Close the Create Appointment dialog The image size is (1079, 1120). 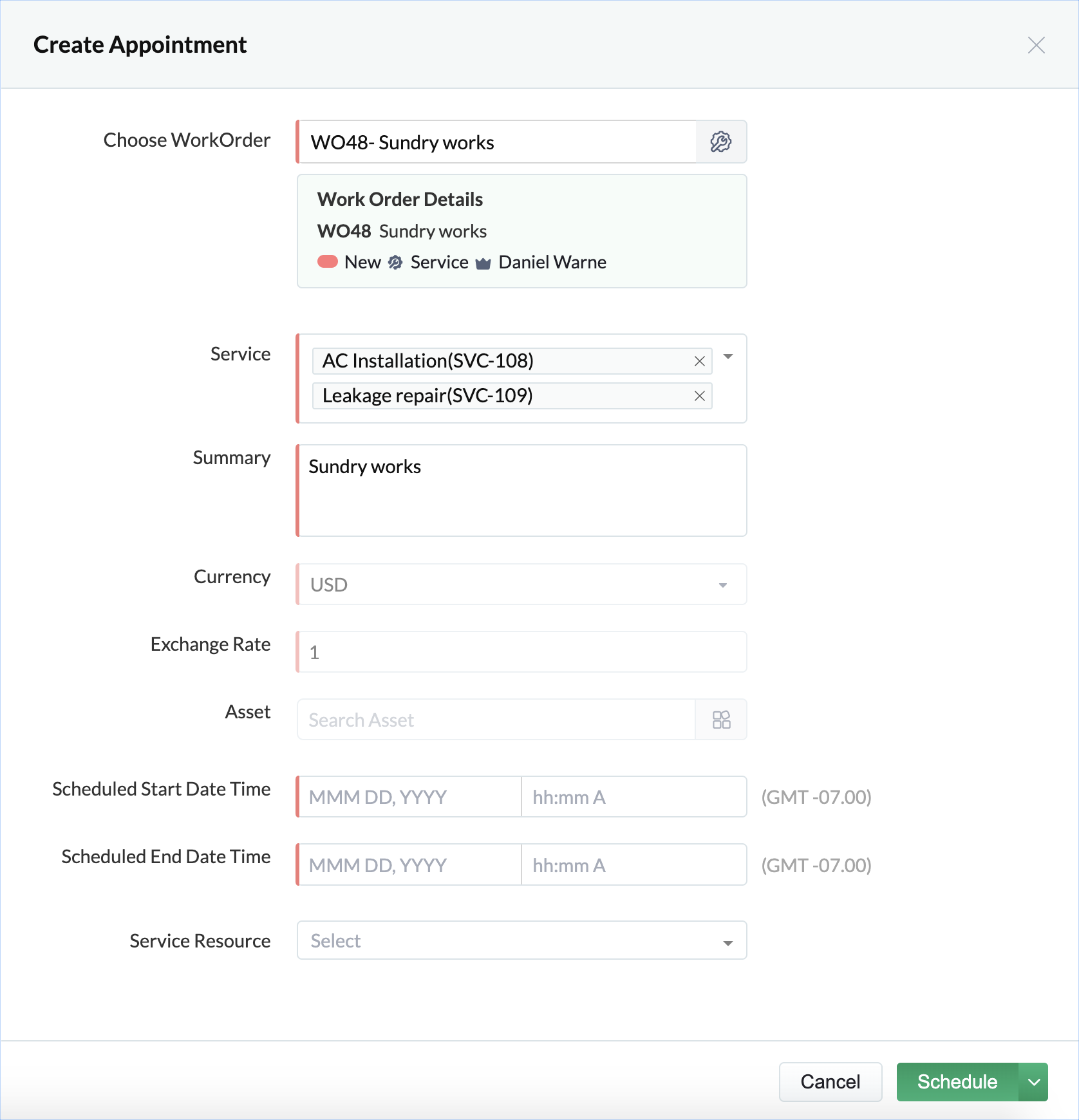[x=1036, y=45]
